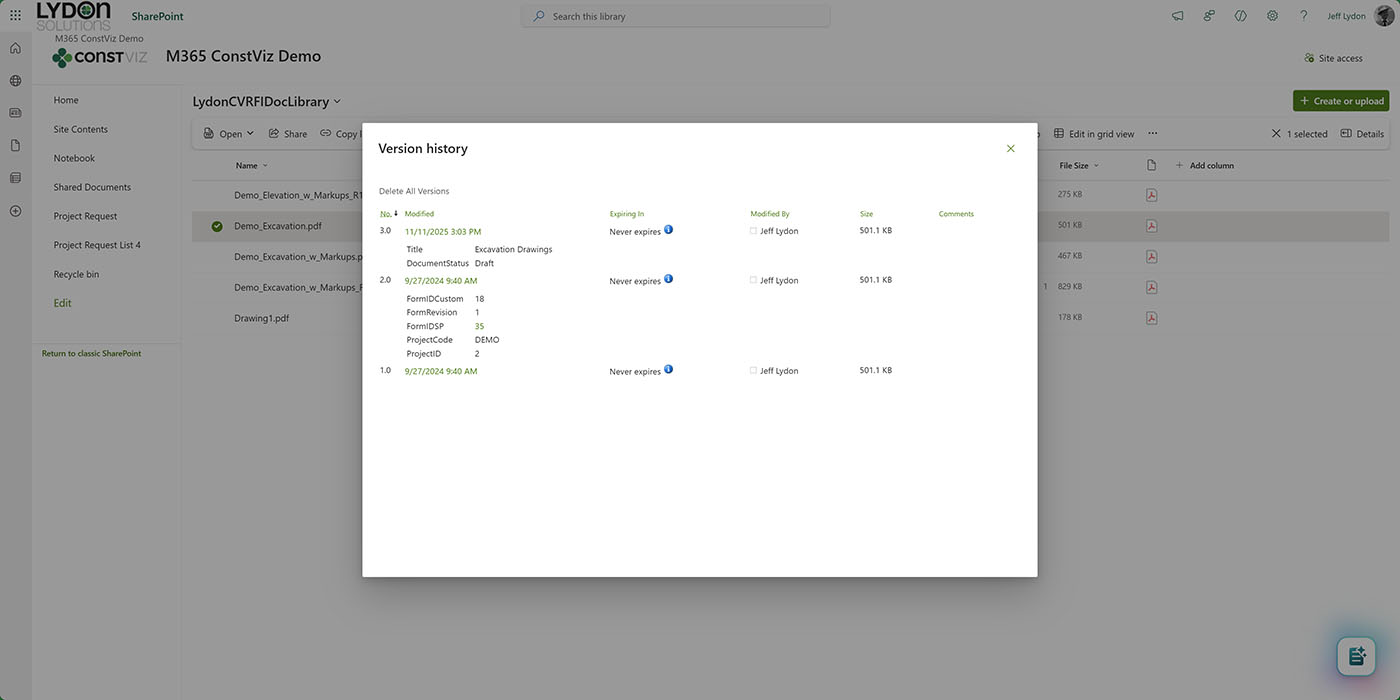The width and height of the screenshot is (1400, 700).
Task: Click the globe icon in left rail
Action: pos(15,81)
